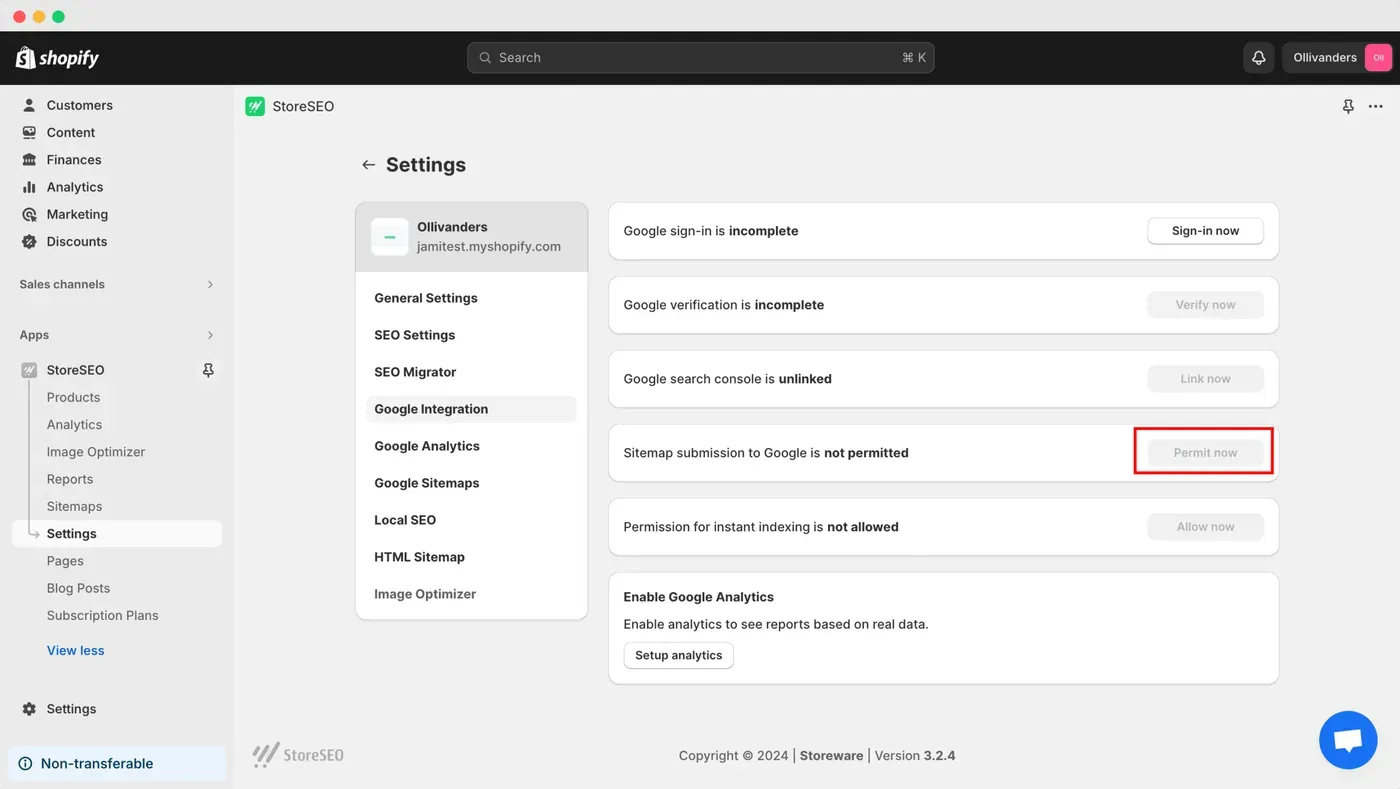Open the Ollivanders account menu
The height and width of the screenshot is (789, 1400).
pos(1338,58)
